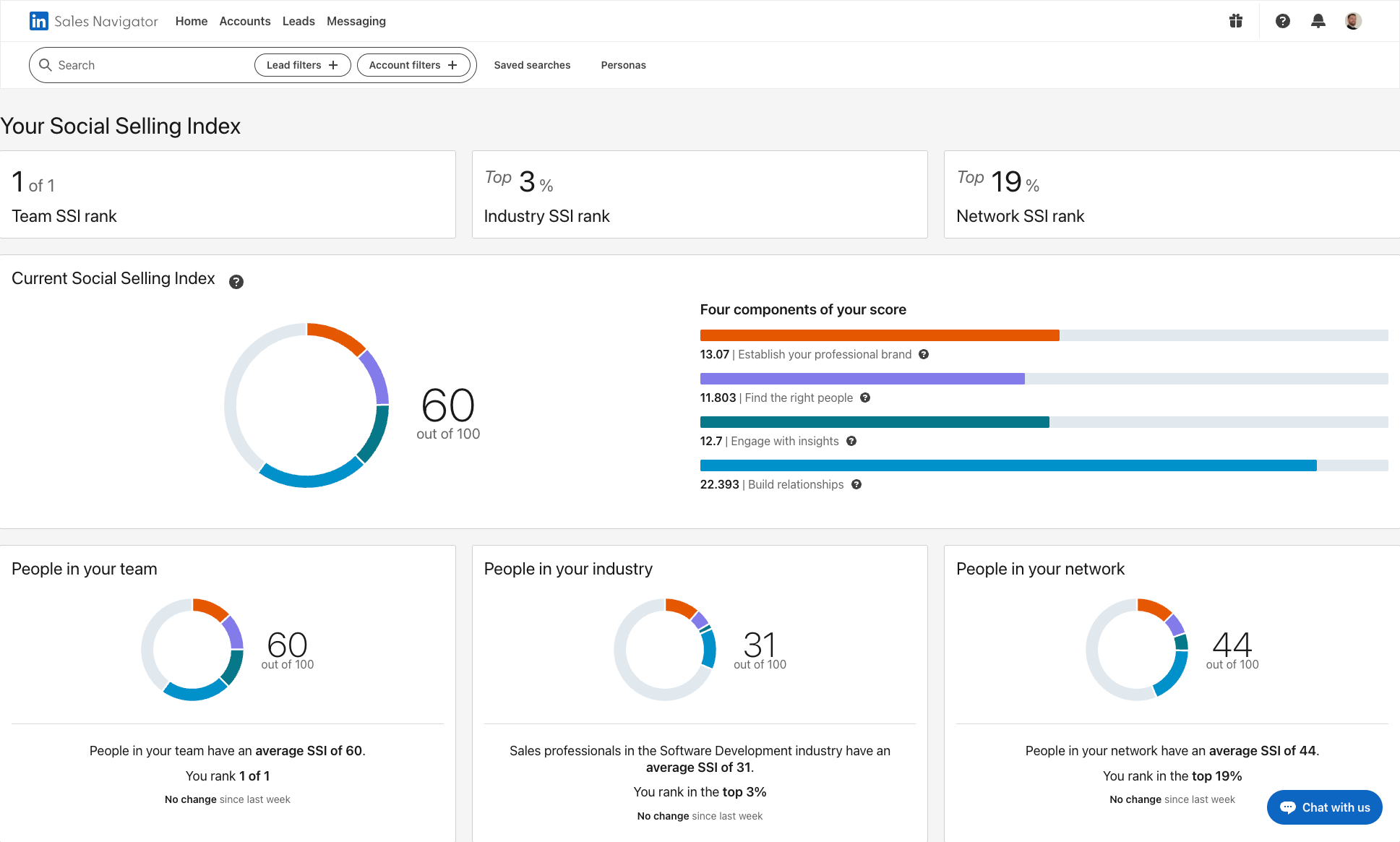Click 'People in your industry' heading
Screen dimensions: 1400x842
(568, 569)
